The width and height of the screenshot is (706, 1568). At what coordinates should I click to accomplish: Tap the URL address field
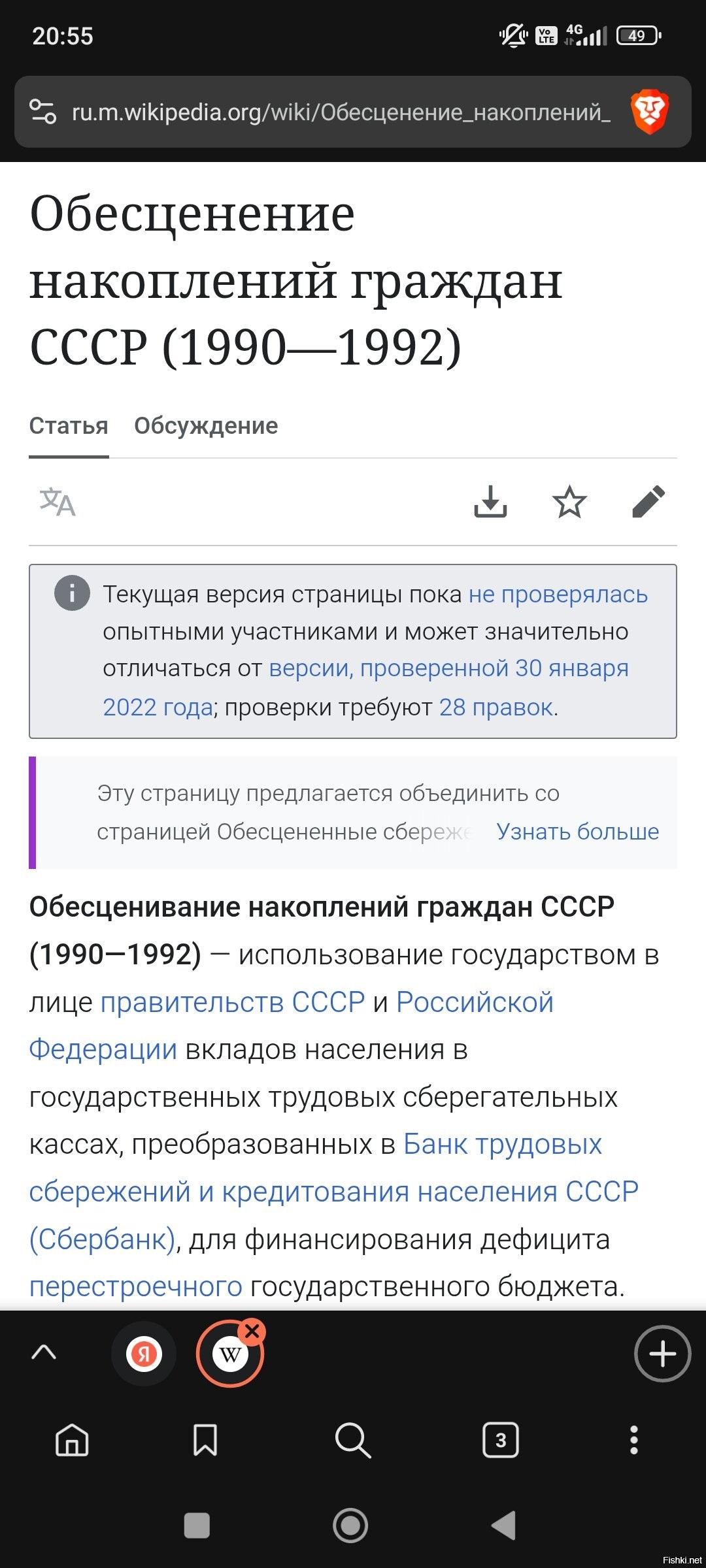pyautogui.click(x=341, y=112)
